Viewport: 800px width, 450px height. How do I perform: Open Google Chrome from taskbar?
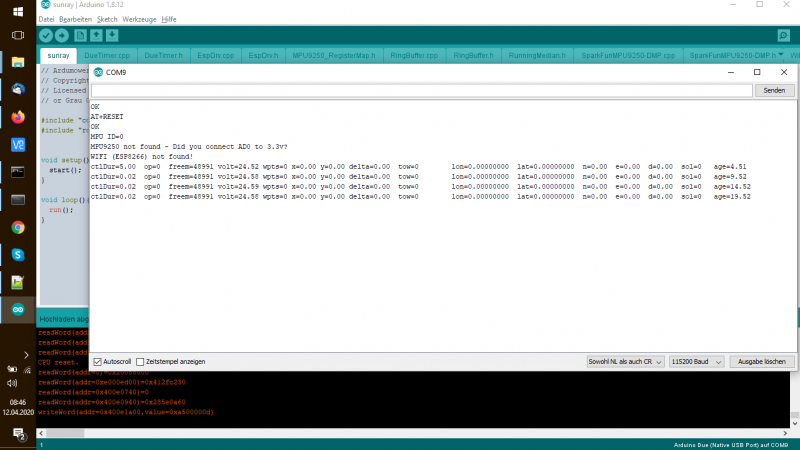[18, 228]
